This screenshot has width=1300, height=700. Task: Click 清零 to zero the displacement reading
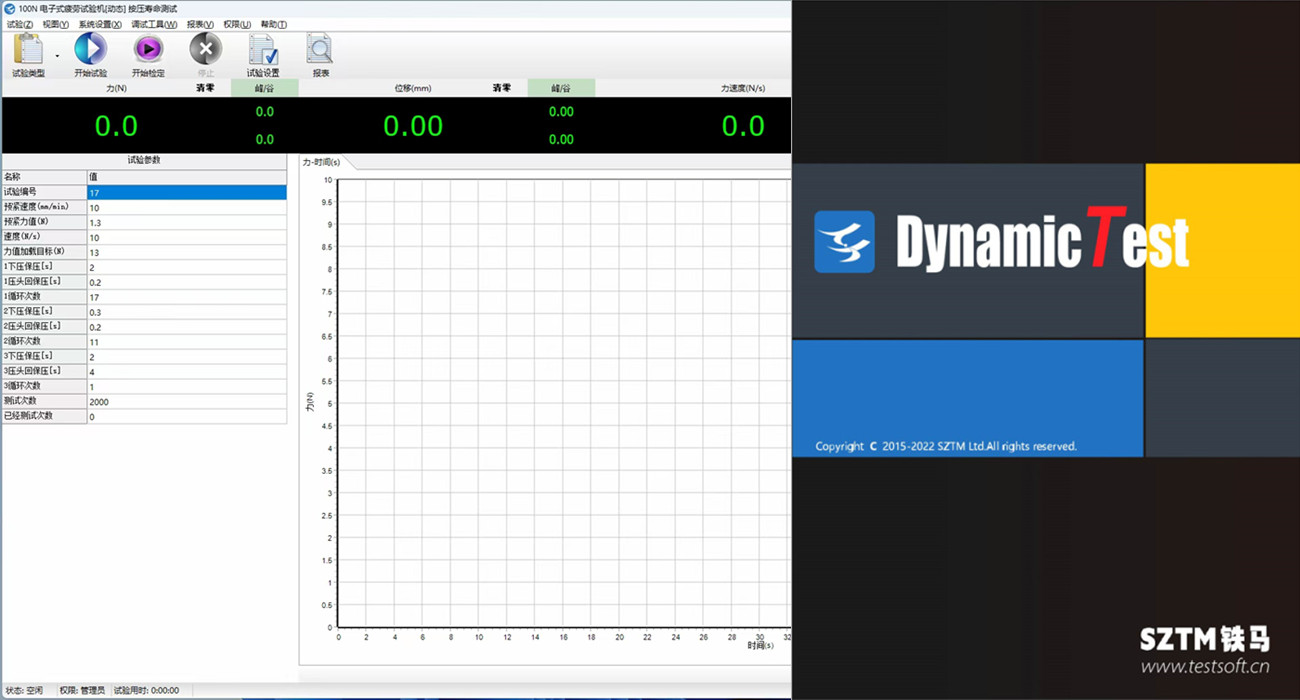[x=501, y=88]
